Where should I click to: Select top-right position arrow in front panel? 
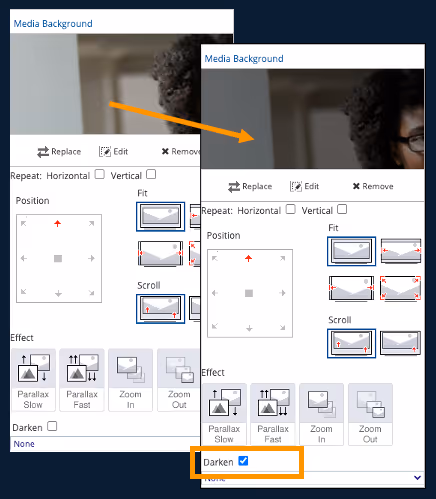tap(283, 258)
